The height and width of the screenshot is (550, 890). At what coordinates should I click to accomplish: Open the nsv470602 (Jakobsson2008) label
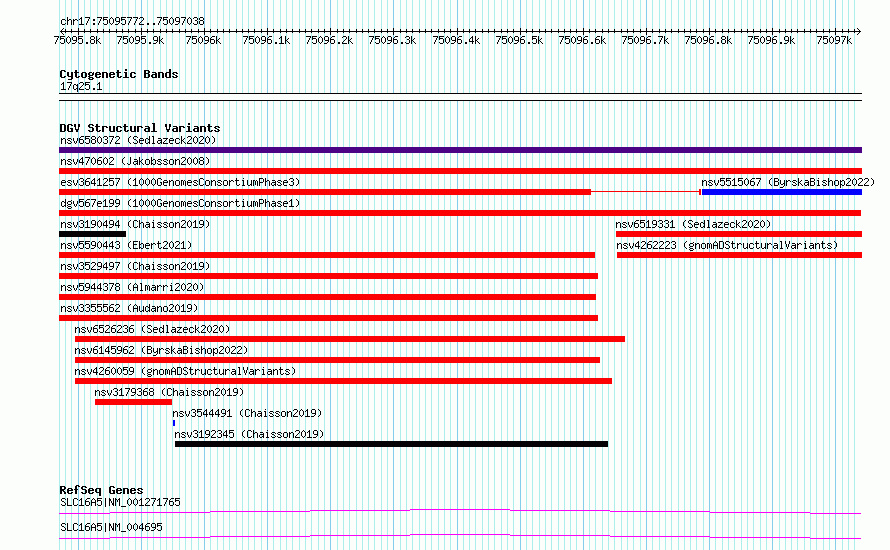point(135,161)
